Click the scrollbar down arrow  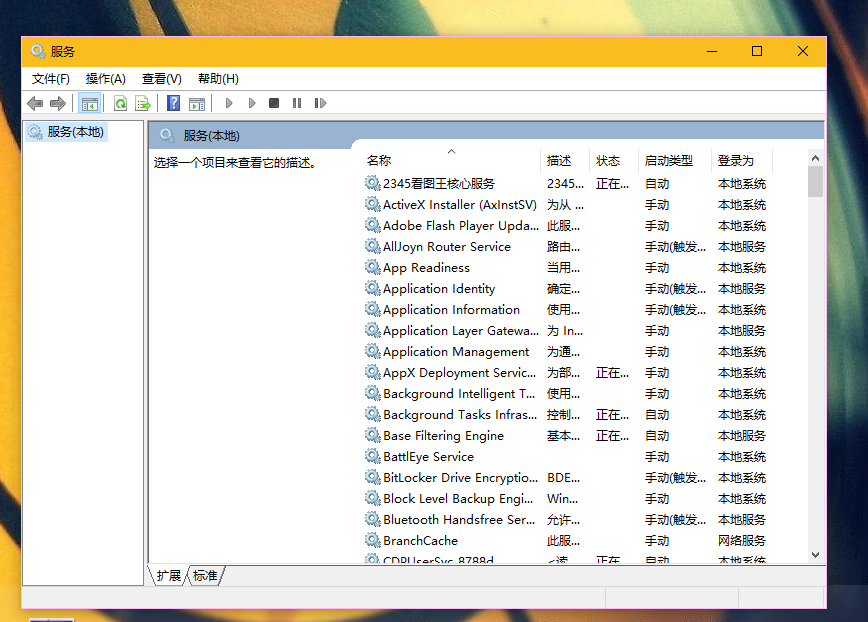click(815, 554)
